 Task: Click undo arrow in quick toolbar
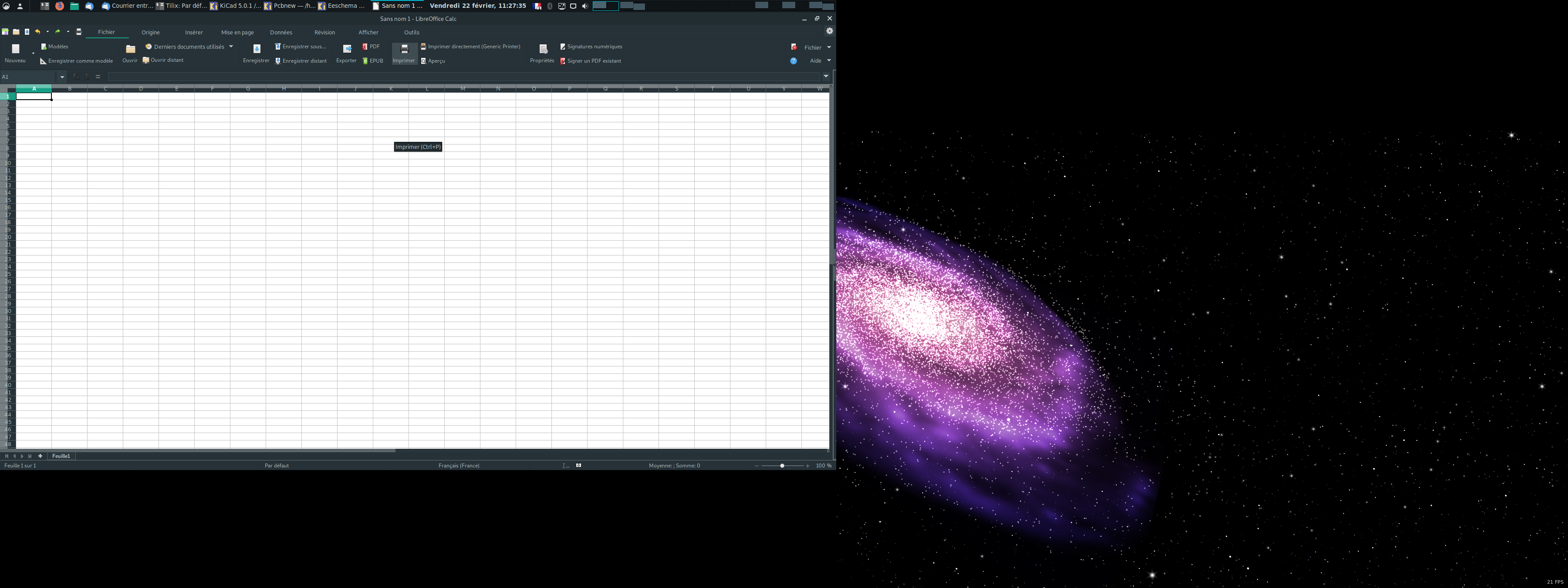pyautogui.click(x=38, y=32)
